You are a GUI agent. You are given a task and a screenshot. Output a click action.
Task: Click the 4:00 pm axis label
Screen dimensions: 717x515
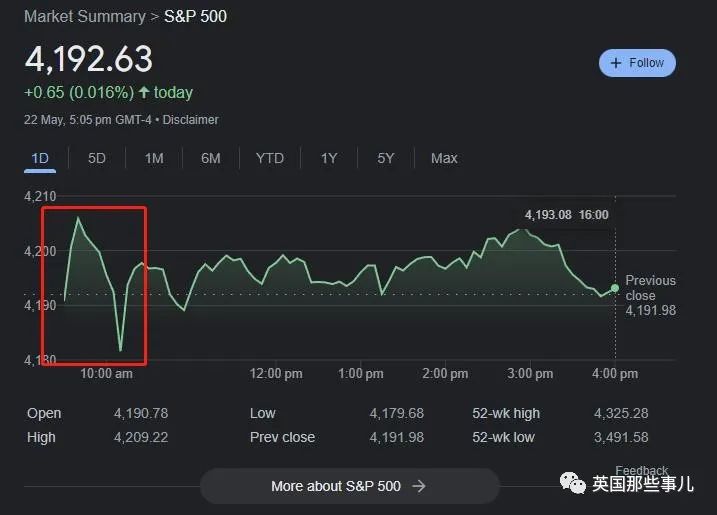click(x=615, y=374)
